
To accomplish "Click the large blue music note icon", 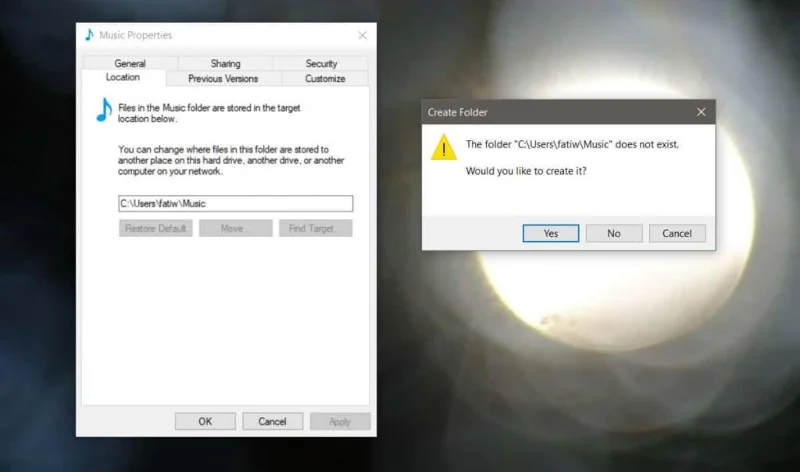I will 104,110.
